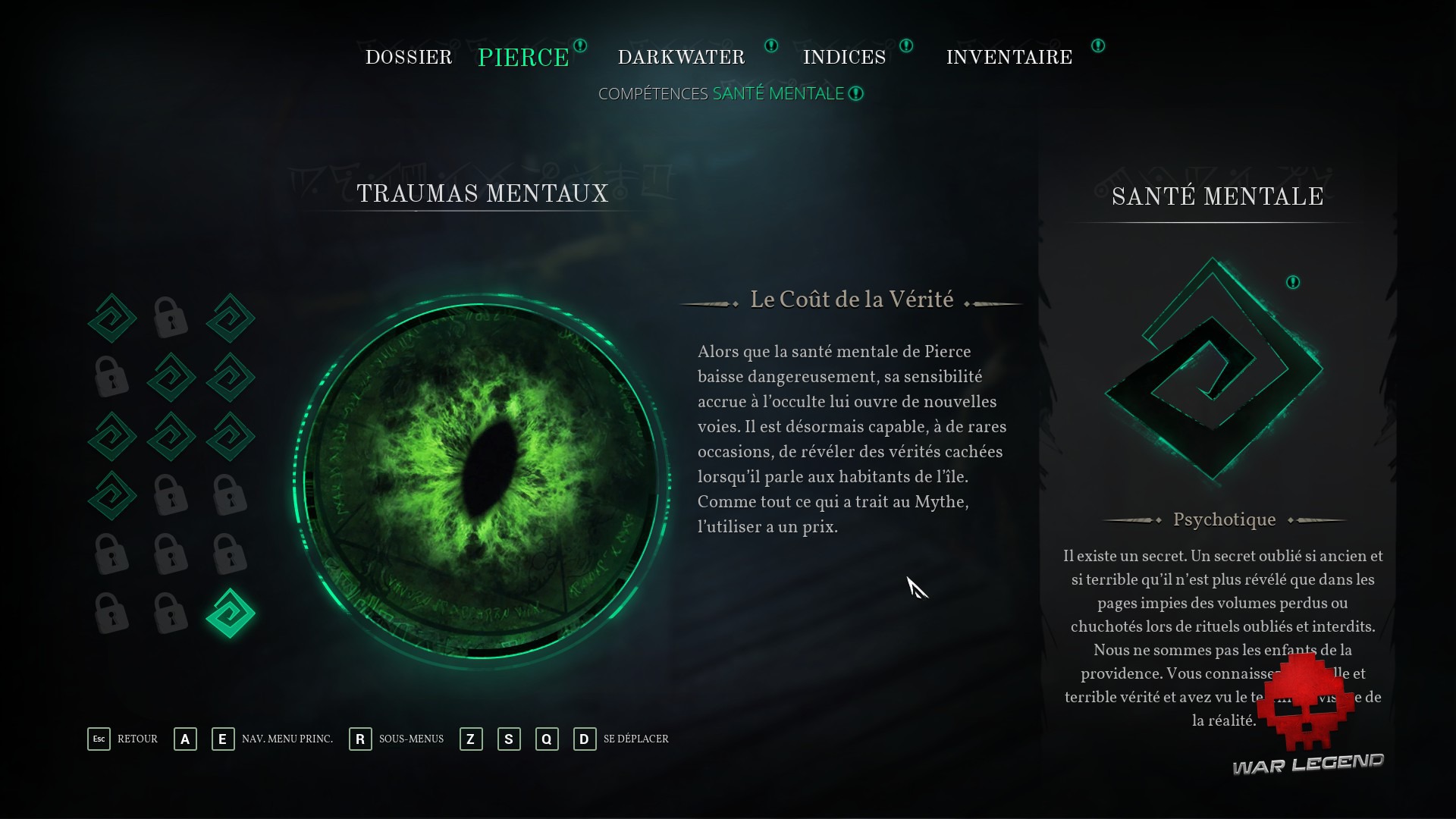Select the fourth-row unlocked spiral trauma icon

point(112,495)
